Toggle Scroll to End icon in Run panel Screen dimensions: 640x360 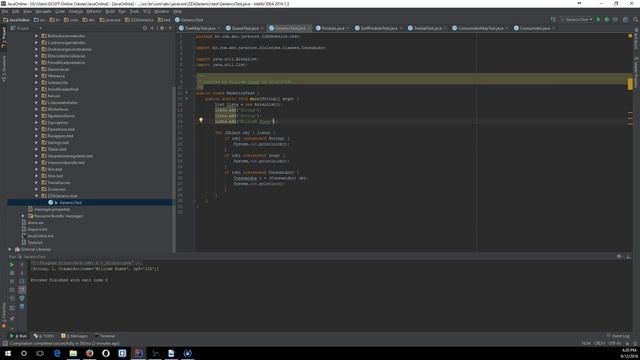tap(22, 290)
